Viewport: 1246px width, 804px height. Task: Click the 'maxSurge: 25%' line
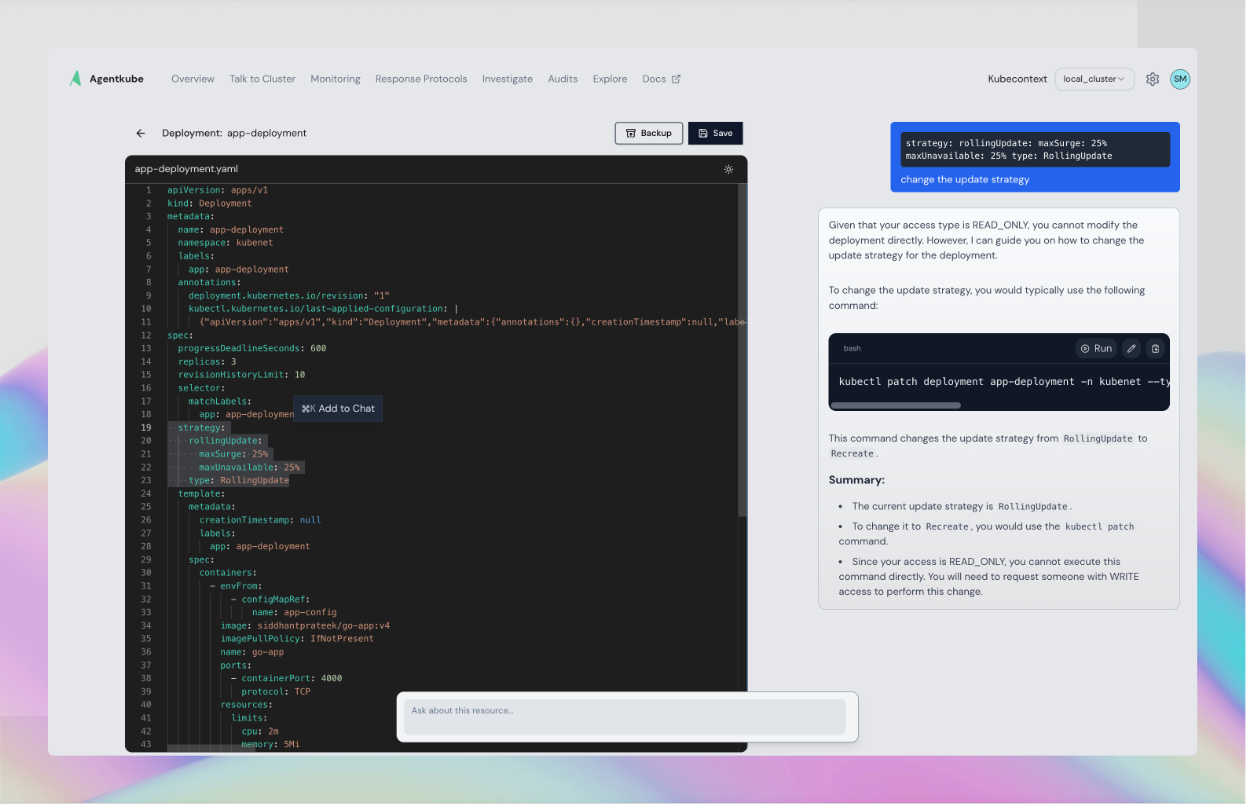pos(234,454)
